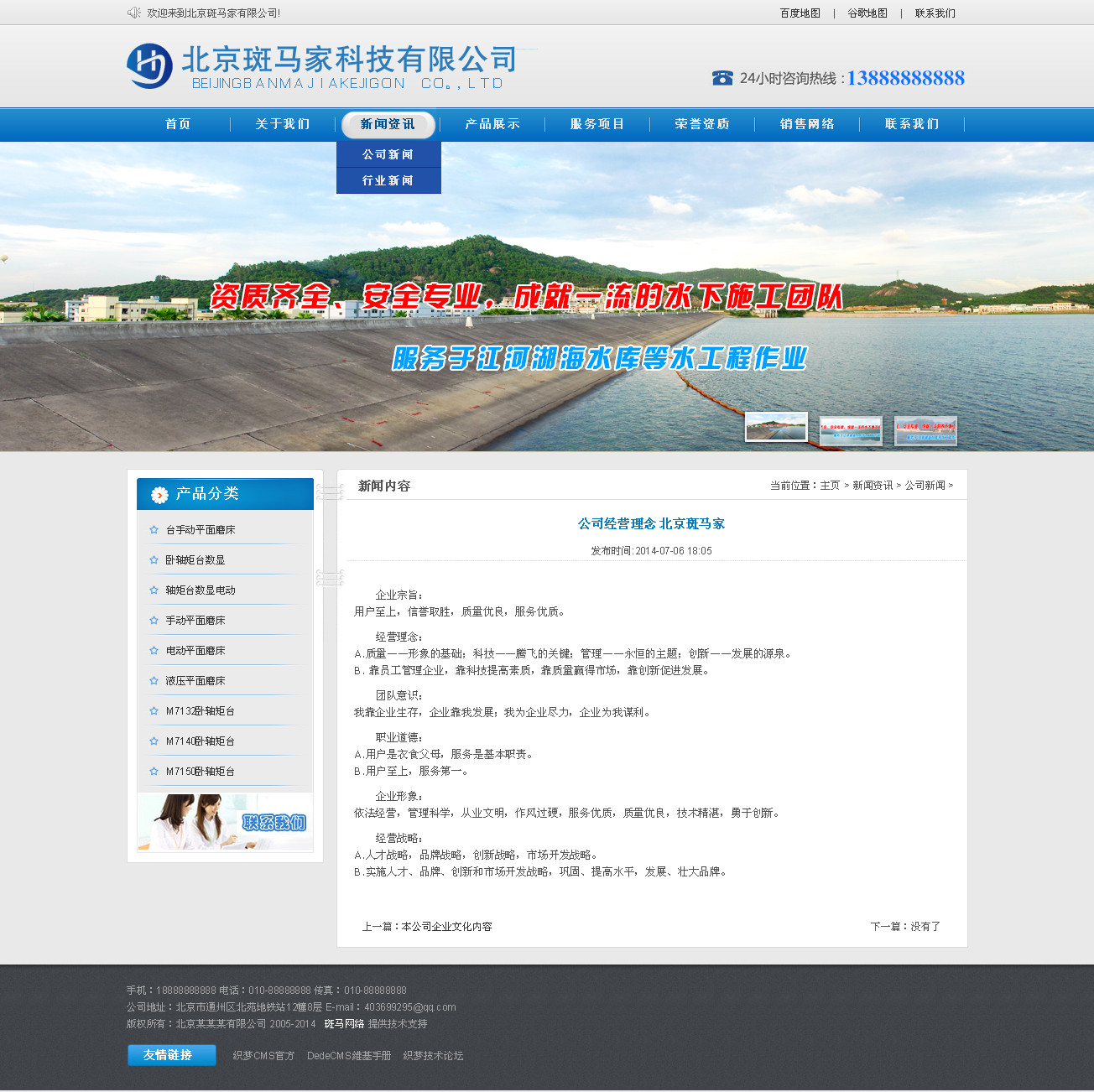Open the 新闻资讯 navigation menu
This screenshot has width=1094, height=1092.
(x=388, y=124)
